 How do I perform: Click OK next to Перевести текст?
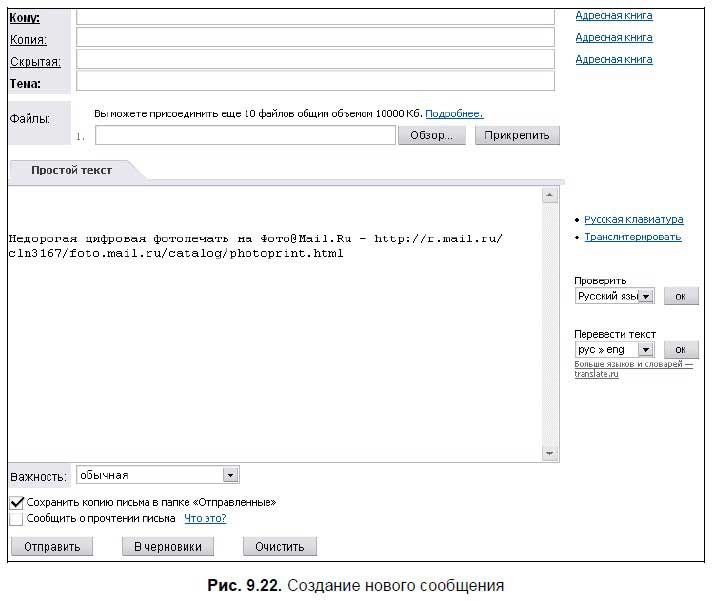pos(681,350)
